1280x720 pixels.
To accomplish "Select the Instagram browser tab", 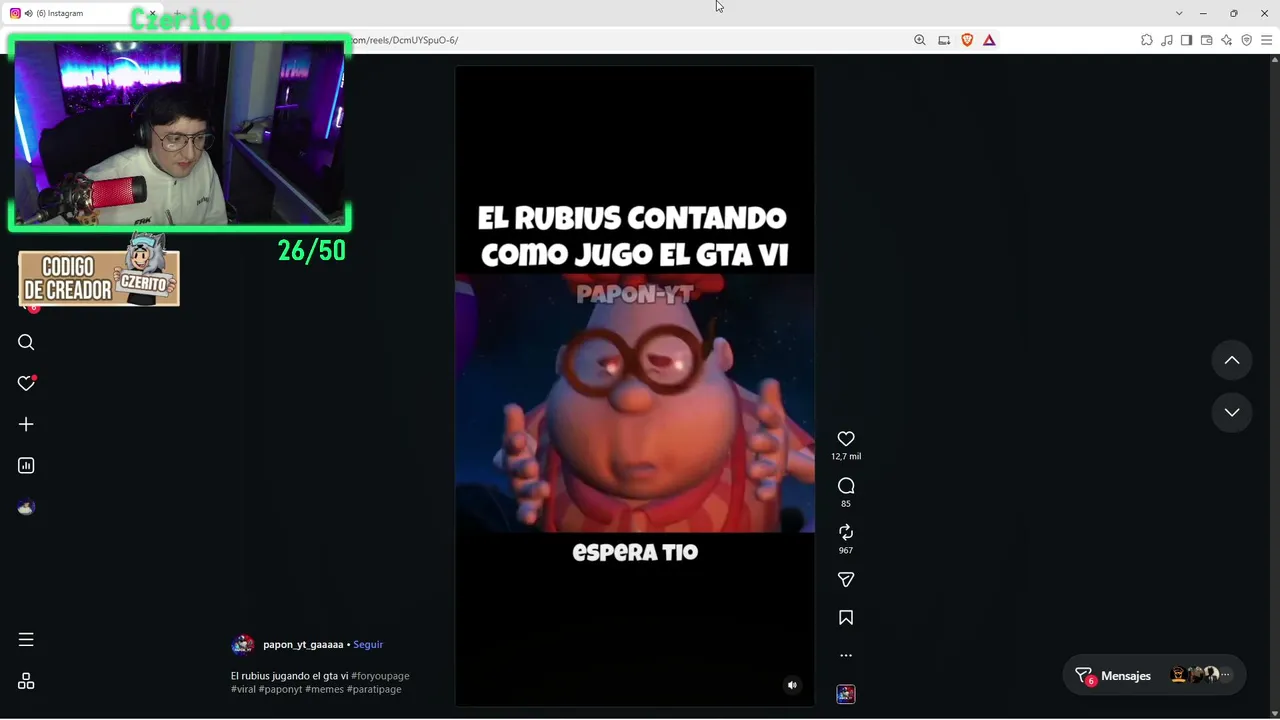I will (84, 13).
